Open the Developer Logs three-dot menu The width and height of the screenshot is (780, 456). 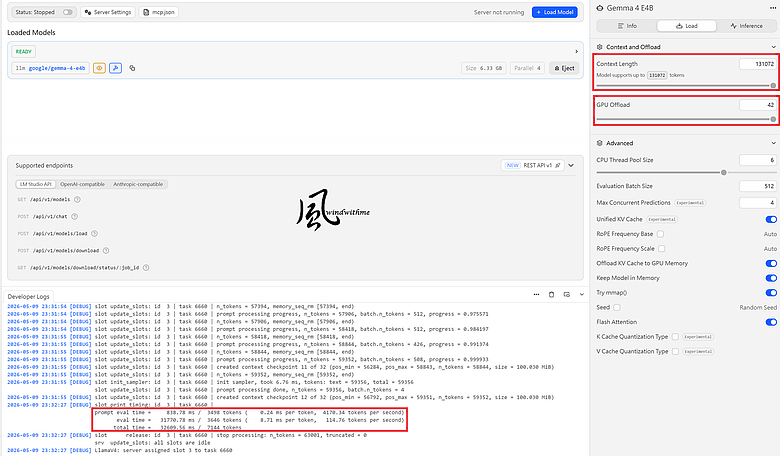point(536,294)
